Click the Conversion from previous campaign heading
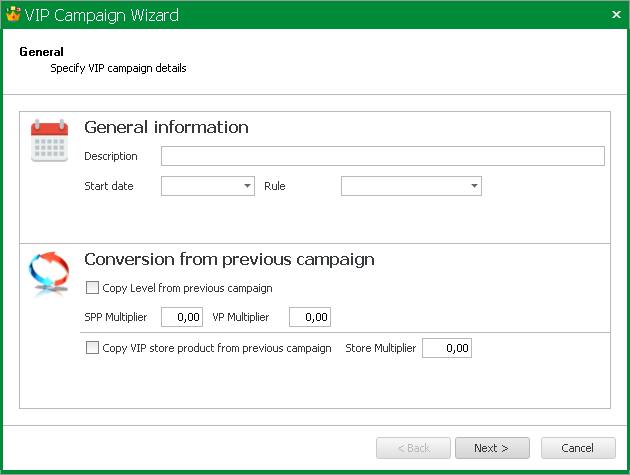Viewport: 630px width, 475px height. coord(229,260)
